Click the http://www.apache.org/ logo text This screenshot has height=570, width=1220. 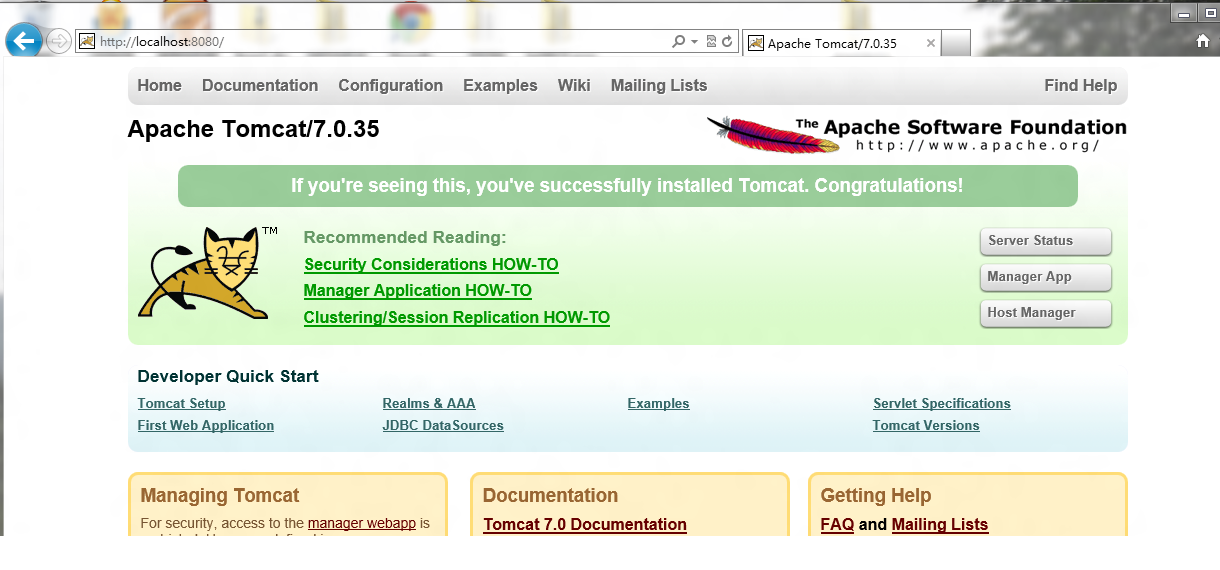tap(978, 146)
